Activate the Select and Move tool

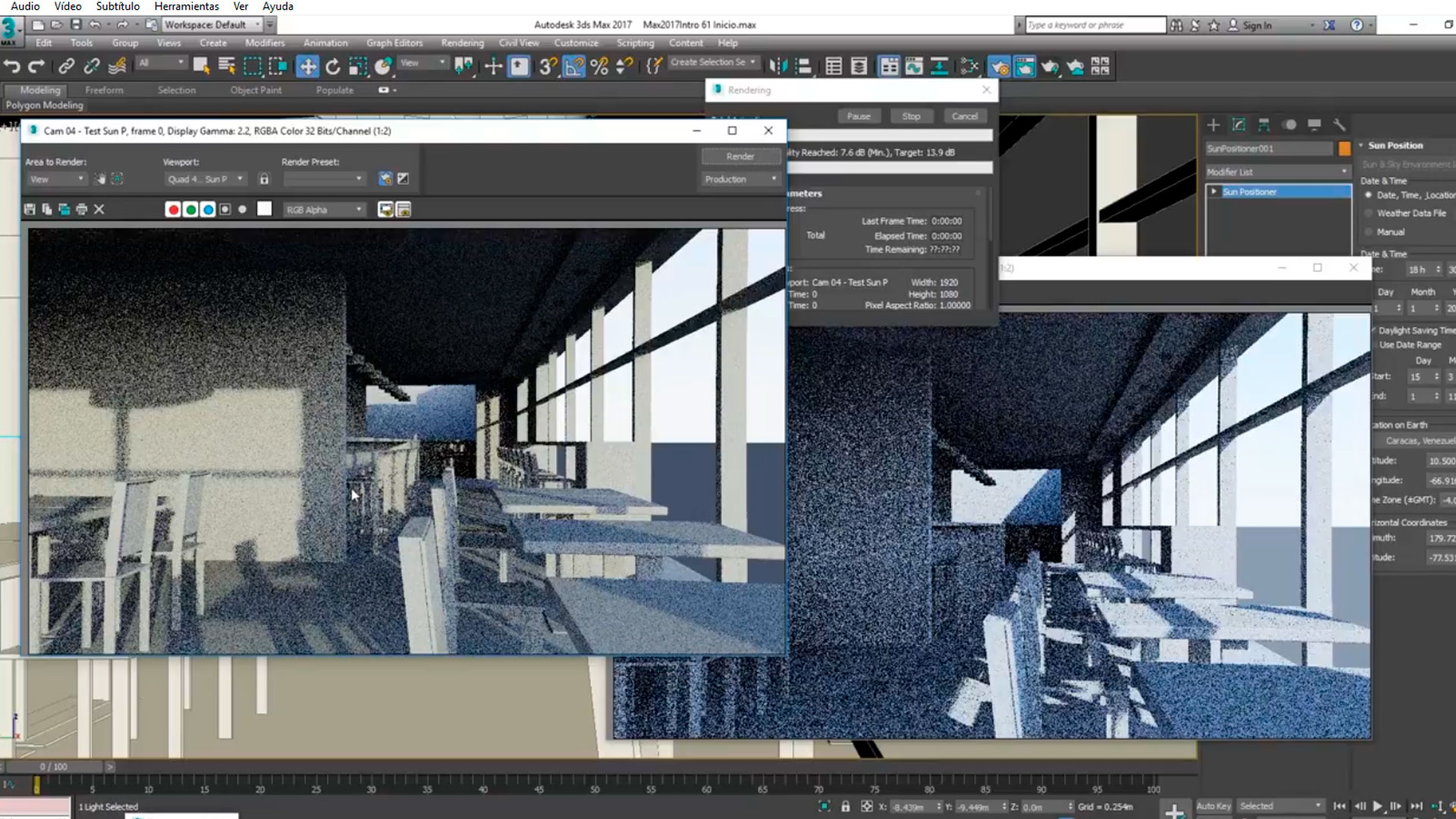tap(308, 67)
